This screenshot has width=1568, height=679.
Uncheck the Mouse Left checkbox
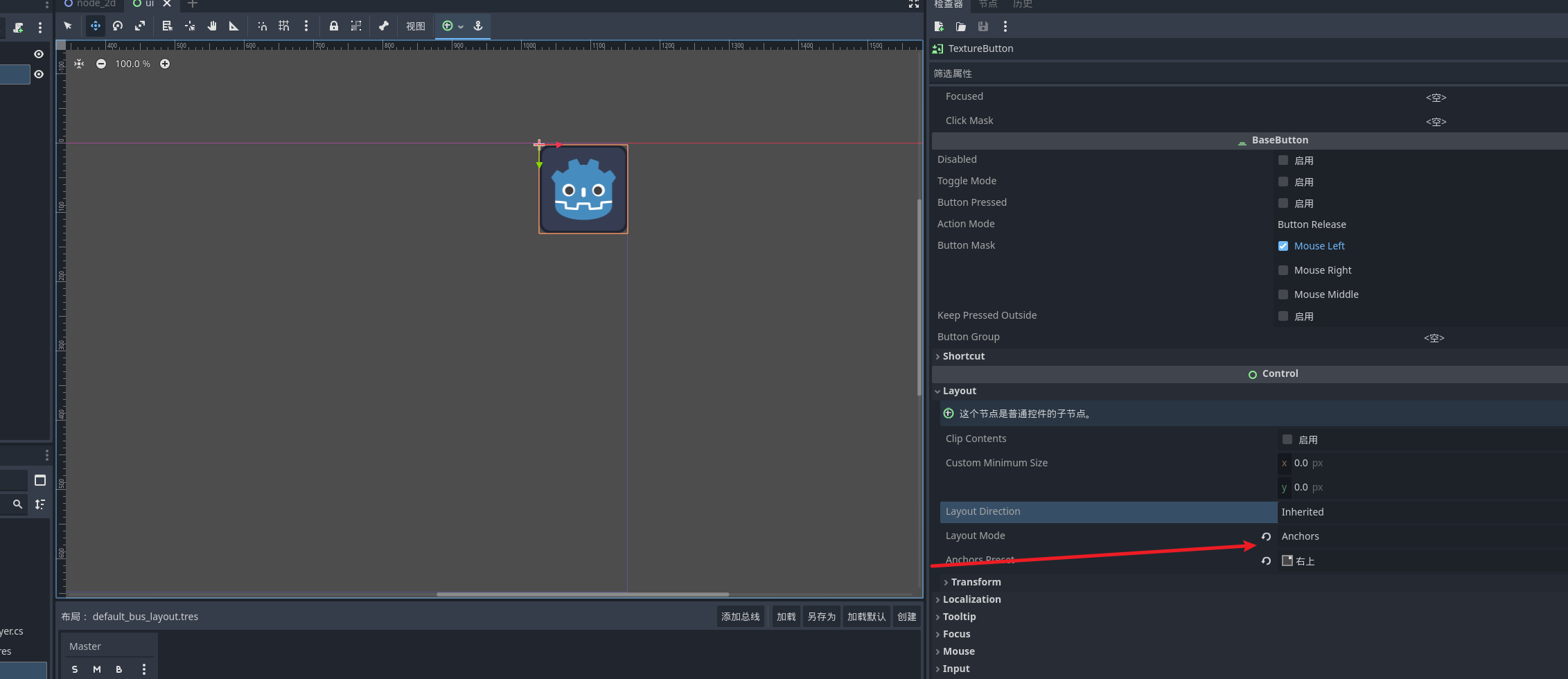tap(1283, 246)
